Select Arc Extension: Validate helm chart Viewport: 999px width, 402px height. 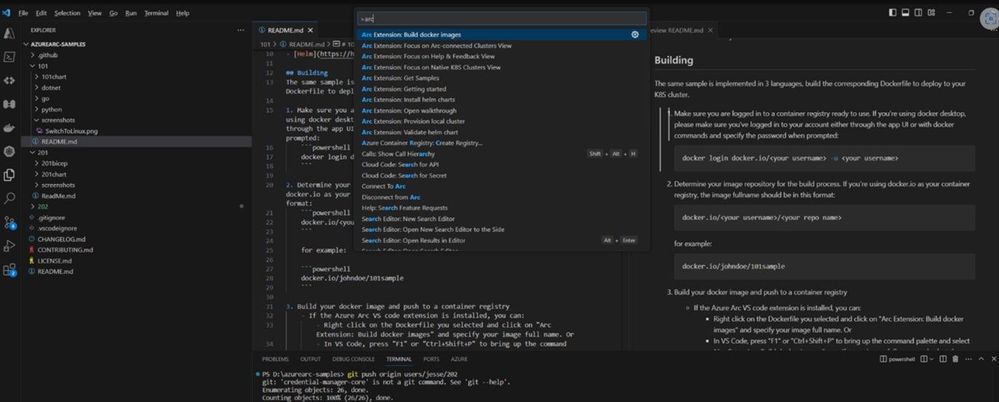502,132
